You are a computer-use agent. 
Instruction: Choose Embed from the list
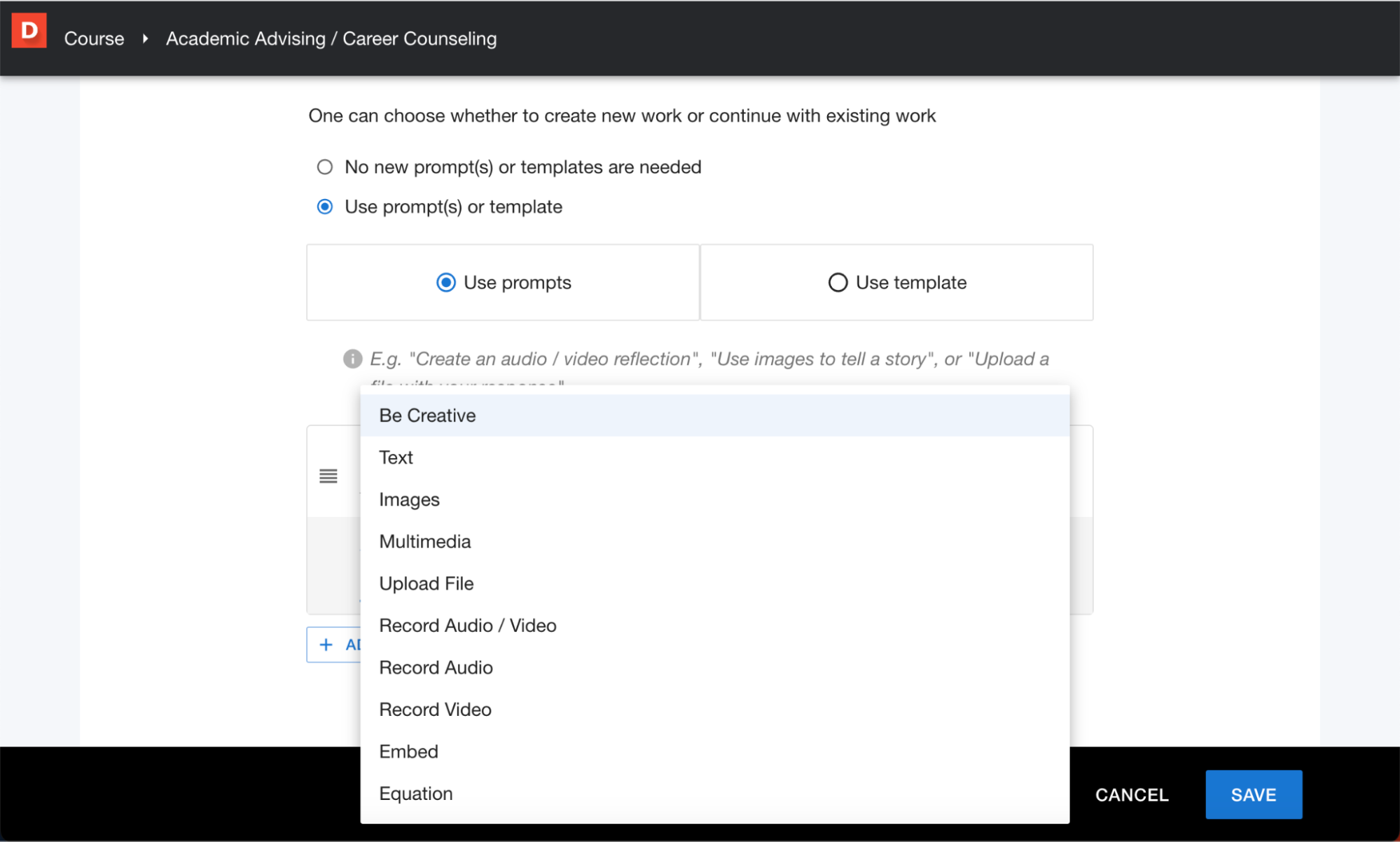[x=408, y=752]
